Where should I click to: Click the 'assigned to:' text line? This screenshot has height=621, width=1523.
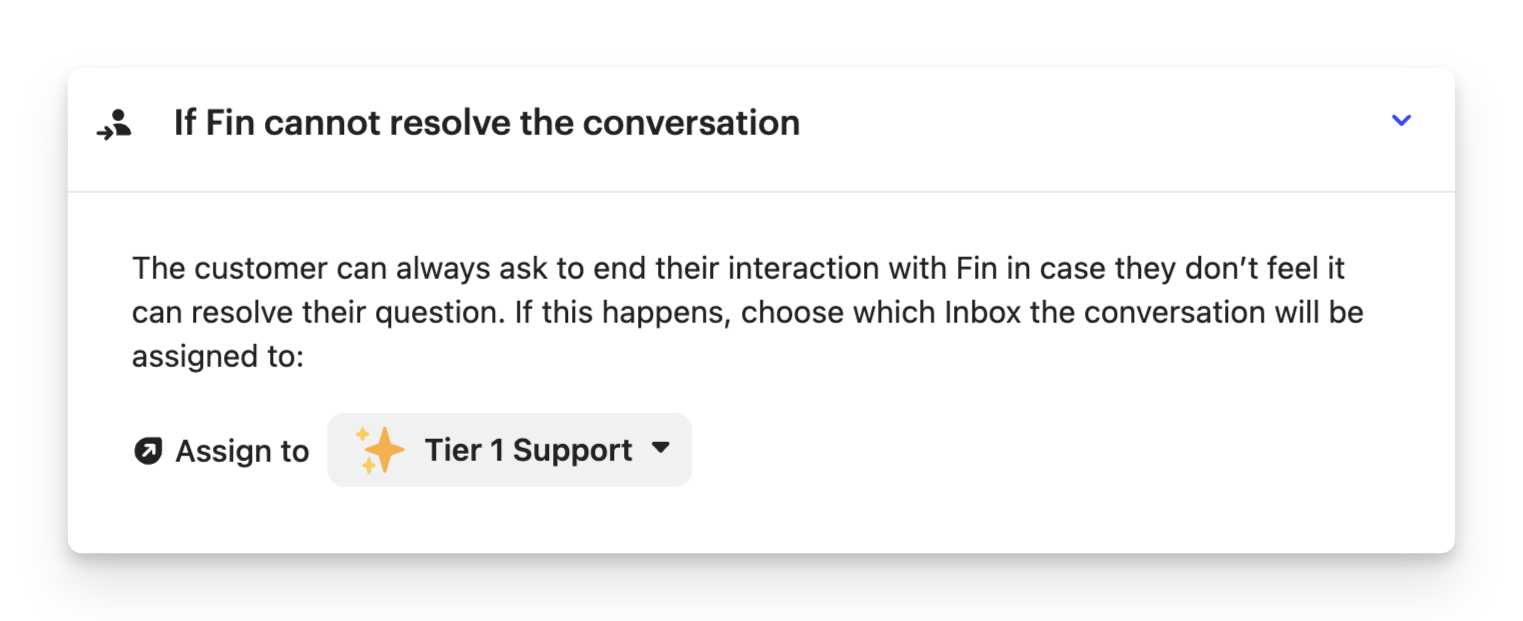pos(217,355)
